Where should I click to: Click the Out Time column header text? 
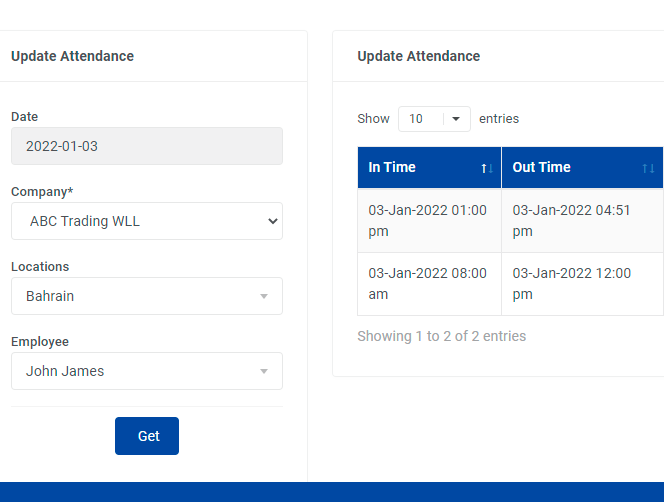click(x=541, y=167)
